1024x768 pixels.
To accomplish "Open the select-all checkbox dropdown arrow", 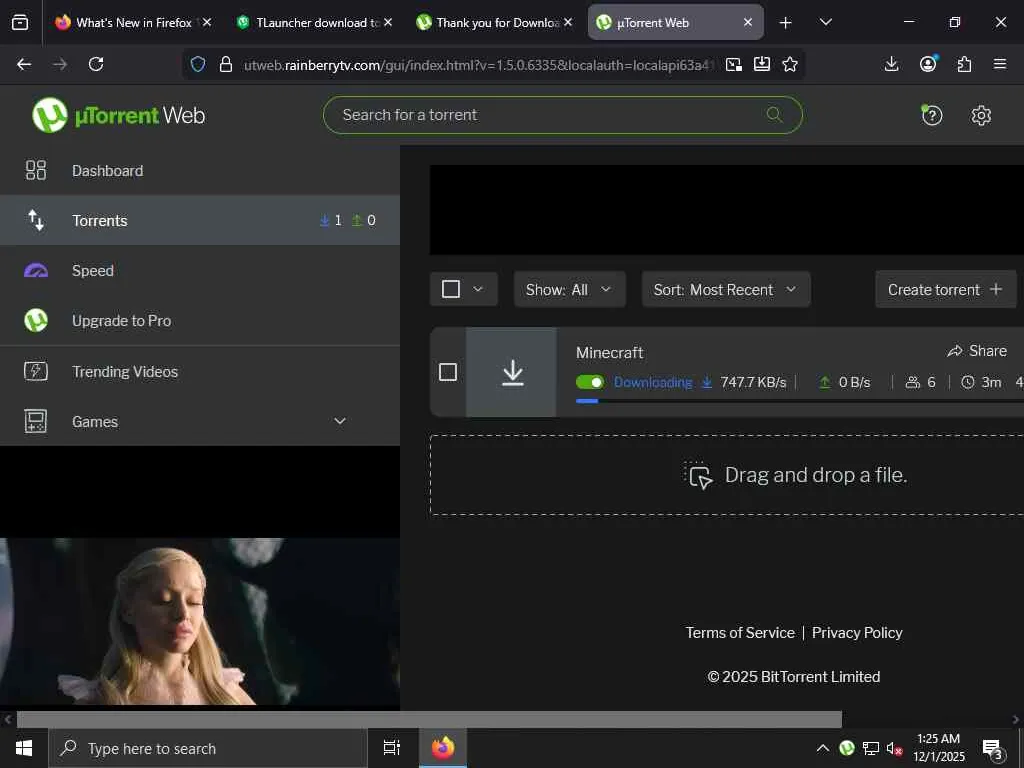I will click(478, 289).
